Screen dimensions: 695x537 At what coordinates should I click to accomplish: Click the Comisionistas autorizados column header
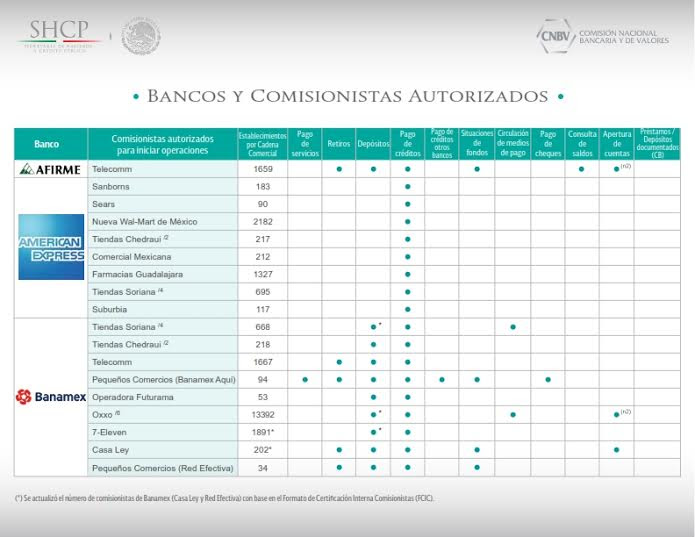click(x=163, y=144)
